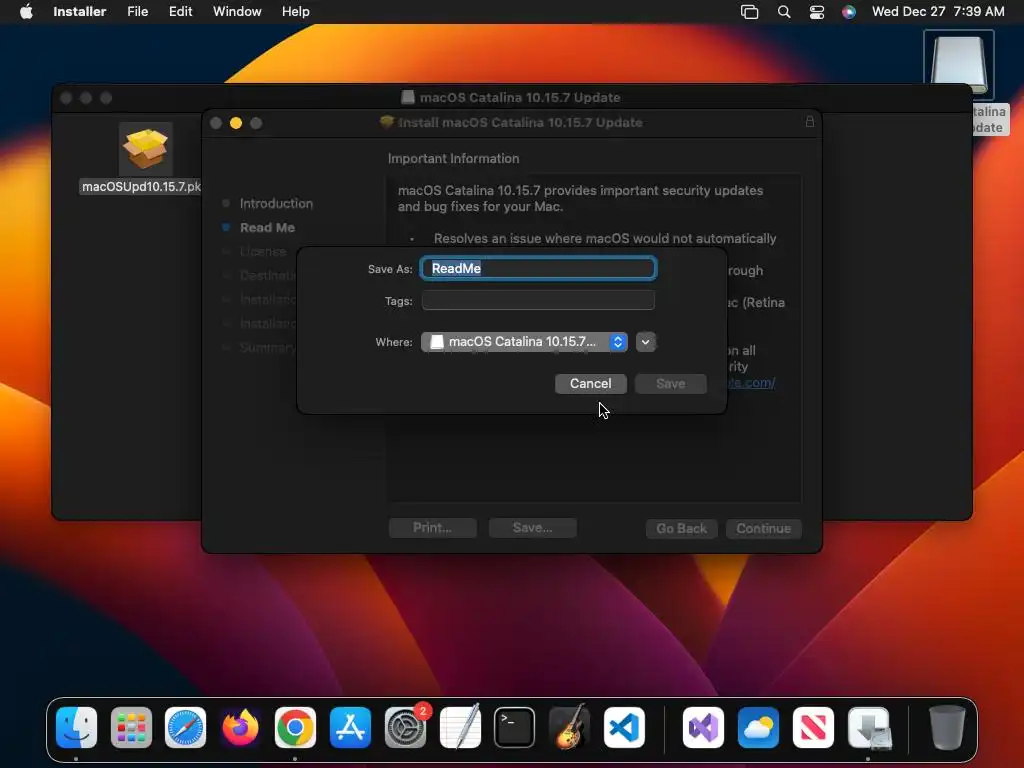Image resolution: width=1024 pixels, height=768 pixels.
Task: Click the Save As name field
Action: tap(538, 268)
